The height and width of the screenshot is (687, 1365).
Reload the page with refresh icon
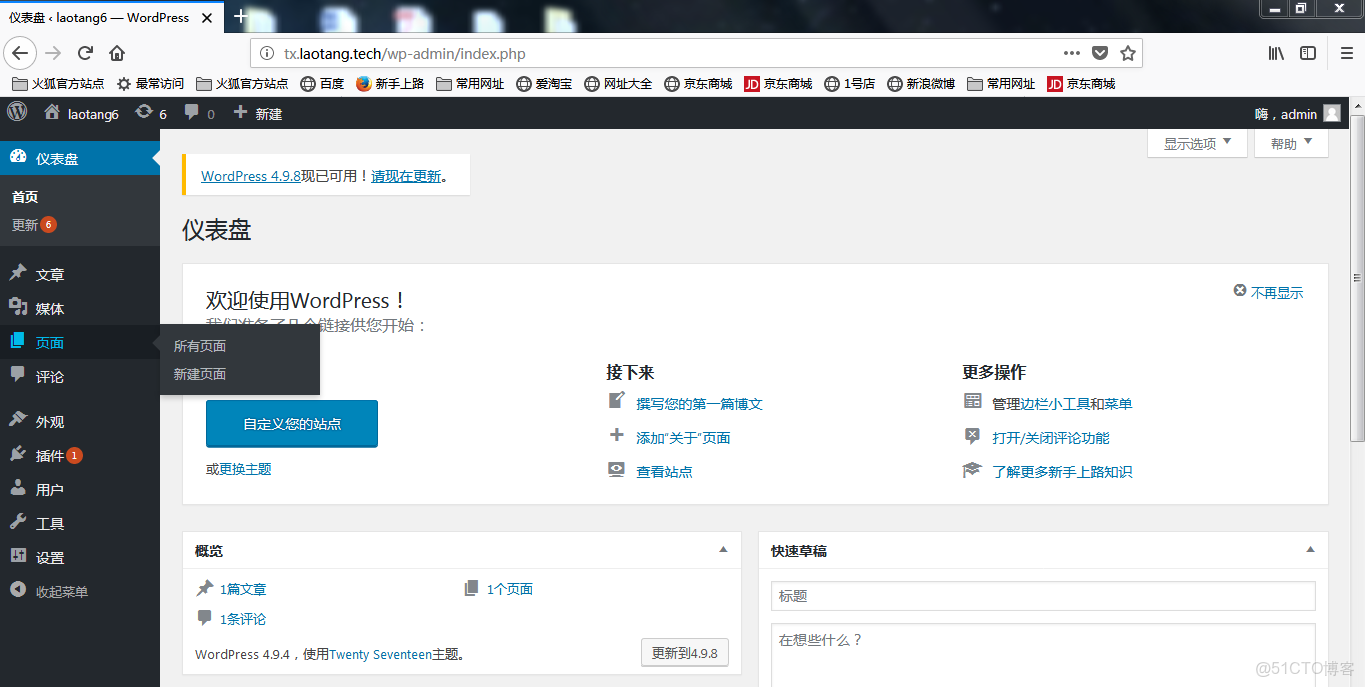pos(85,53)
